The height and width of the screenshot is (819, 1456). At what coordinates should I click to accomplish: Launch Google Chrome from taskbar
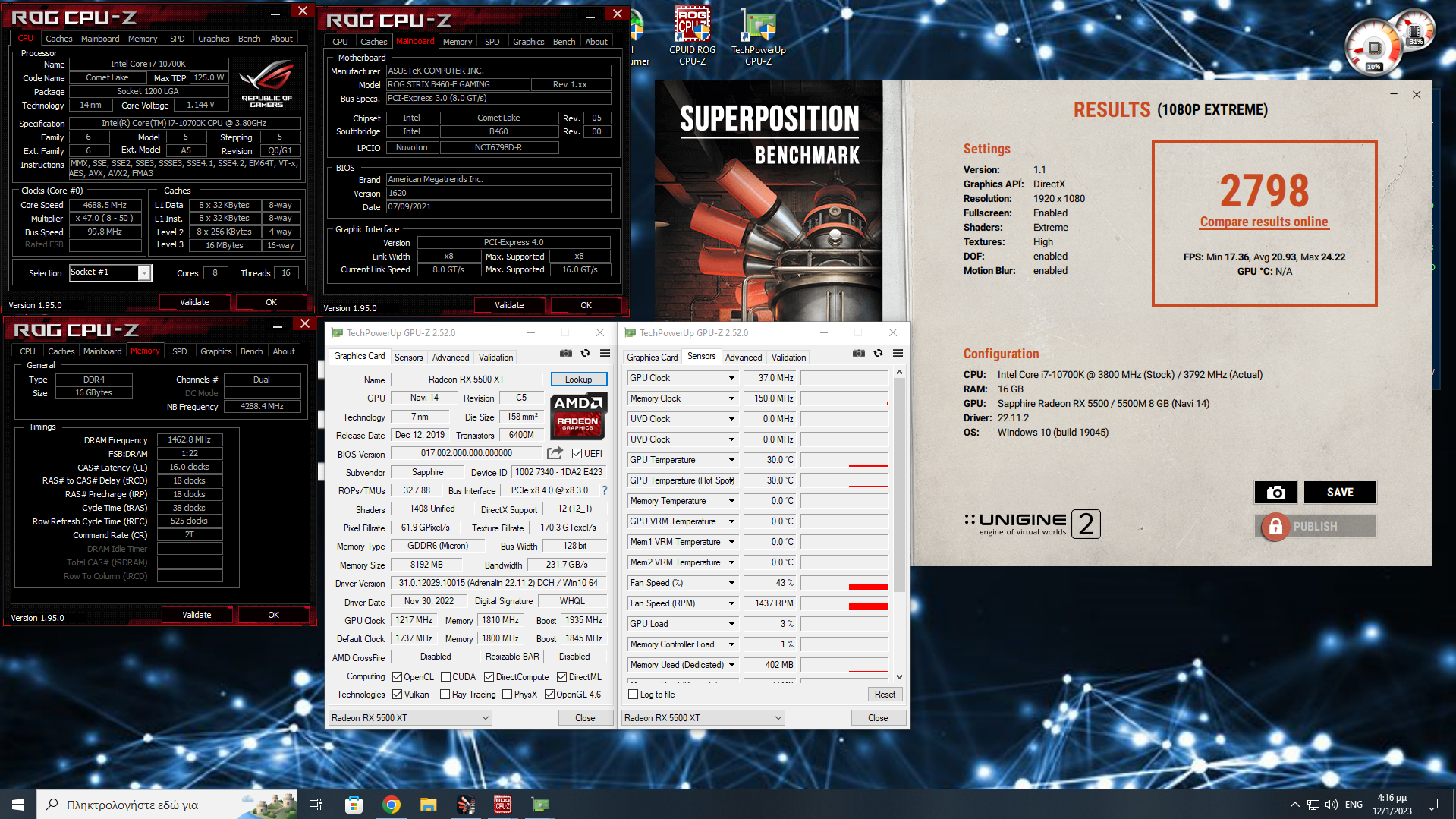391,805
